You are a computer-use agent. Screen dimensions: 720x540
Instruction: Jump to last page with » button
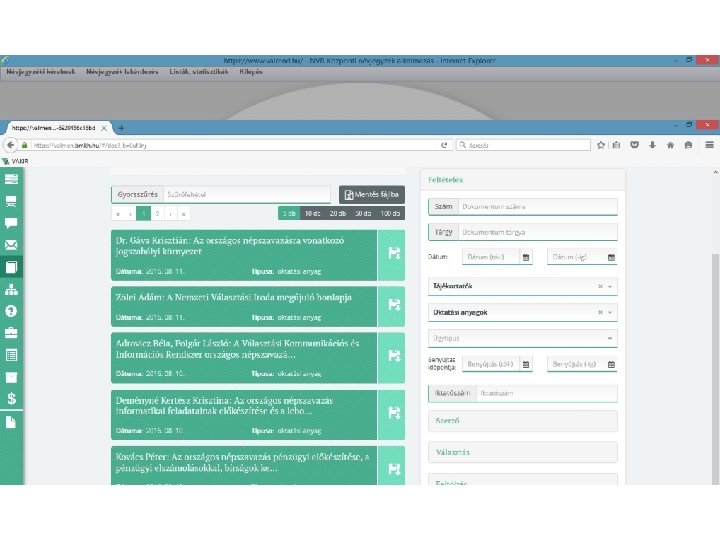[x=184, y=214]
